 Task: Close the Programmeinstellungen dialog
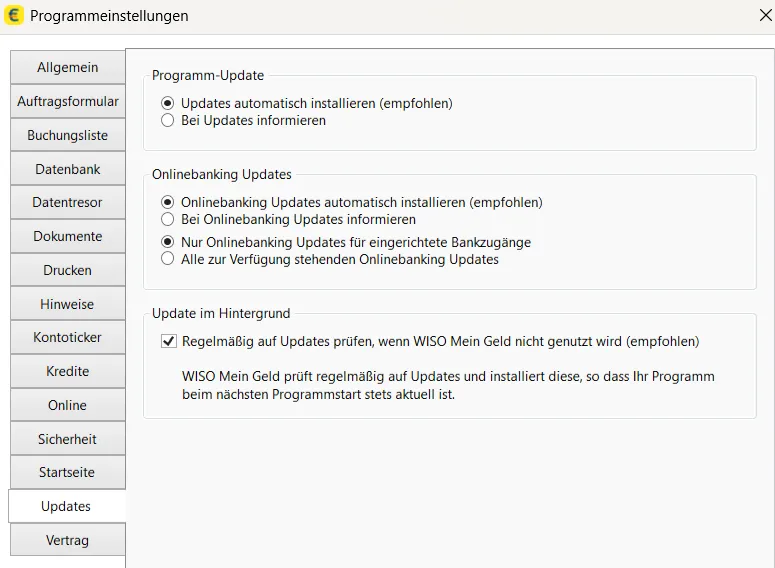pos(765,16)
